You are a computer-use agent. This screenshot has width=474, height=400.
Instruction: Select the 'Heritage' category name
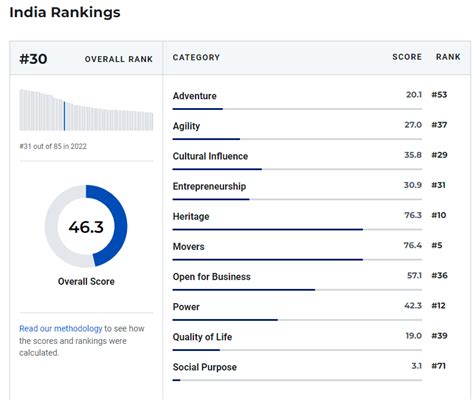tap(191, 216)
